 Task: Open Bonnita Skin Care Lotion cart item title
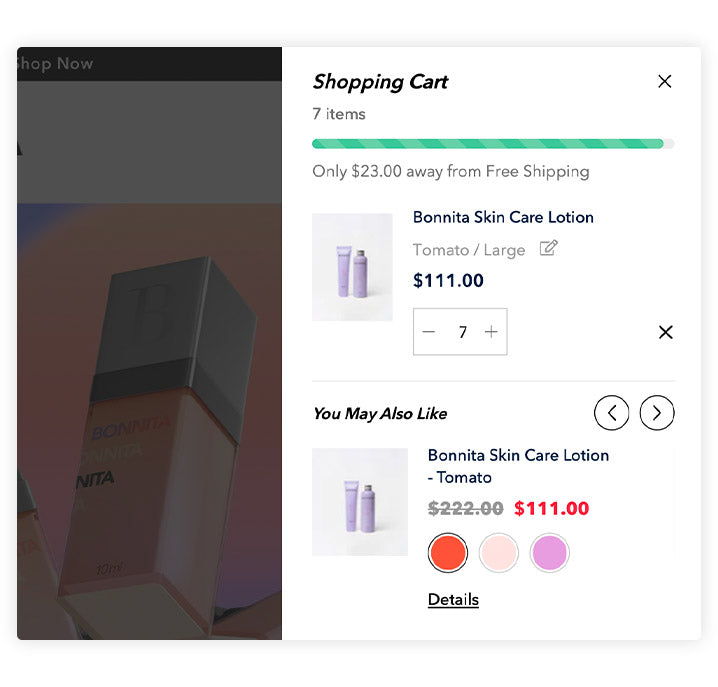503,217
